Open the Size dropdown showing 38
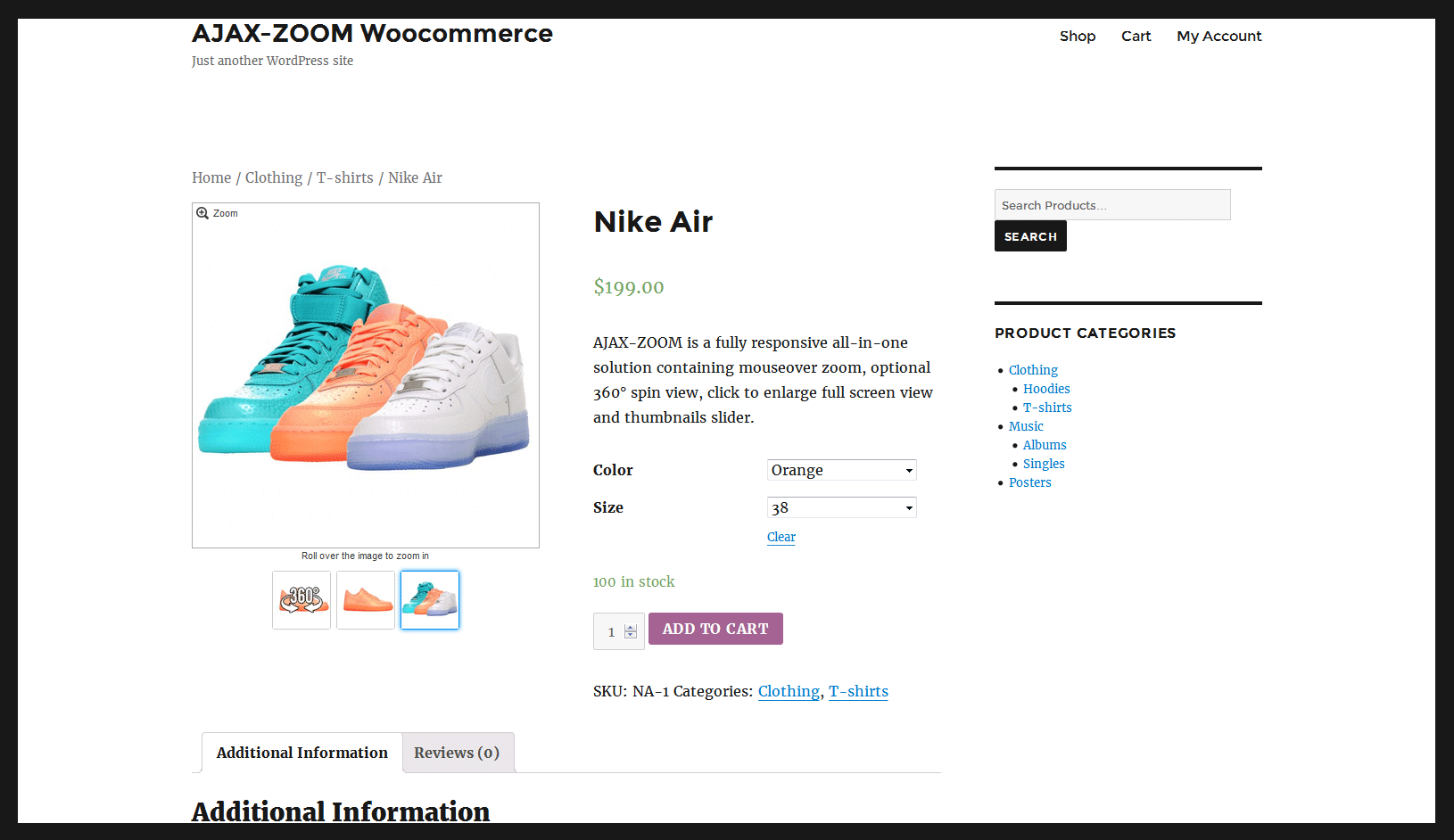This screenshot has height=840, width=1454. (x=842, y=507)
